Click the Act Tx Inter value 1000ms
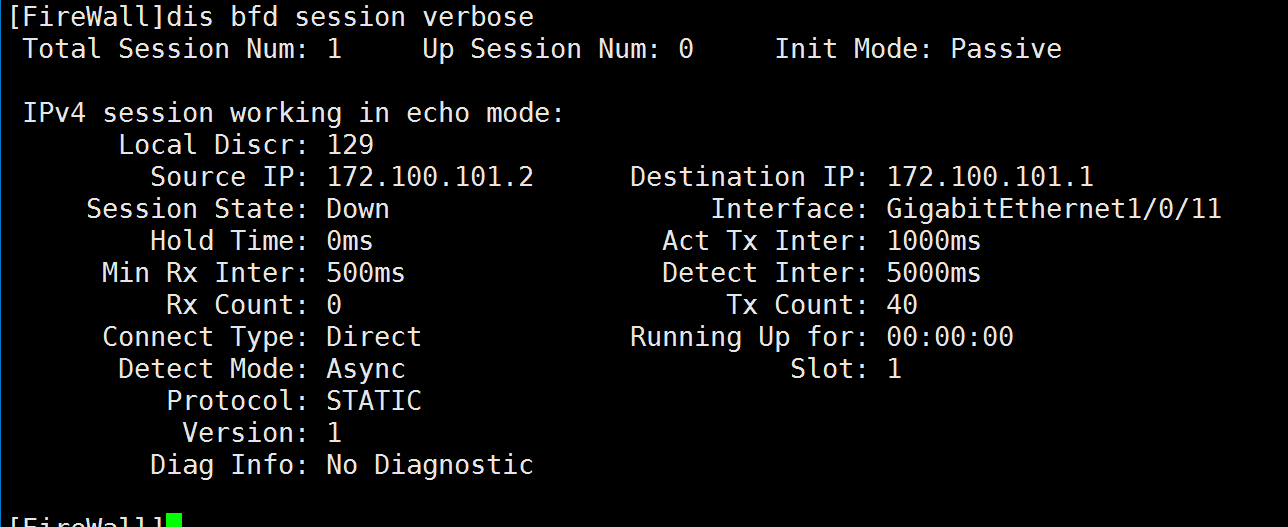The image size is (1288, 527). coord(934,241)
